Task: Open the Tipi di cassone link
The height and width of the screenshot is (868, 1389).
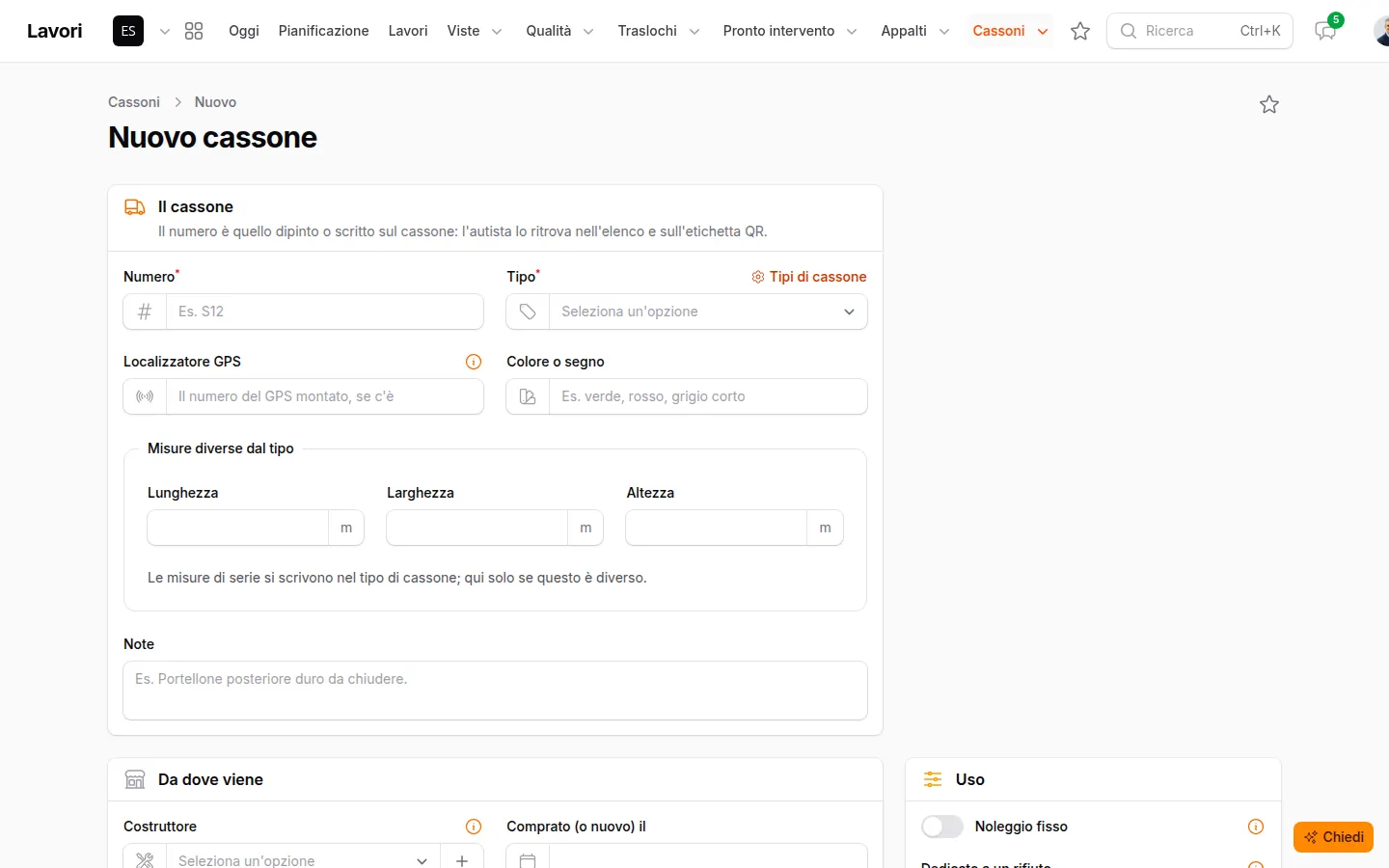Action: pos(809,277)
